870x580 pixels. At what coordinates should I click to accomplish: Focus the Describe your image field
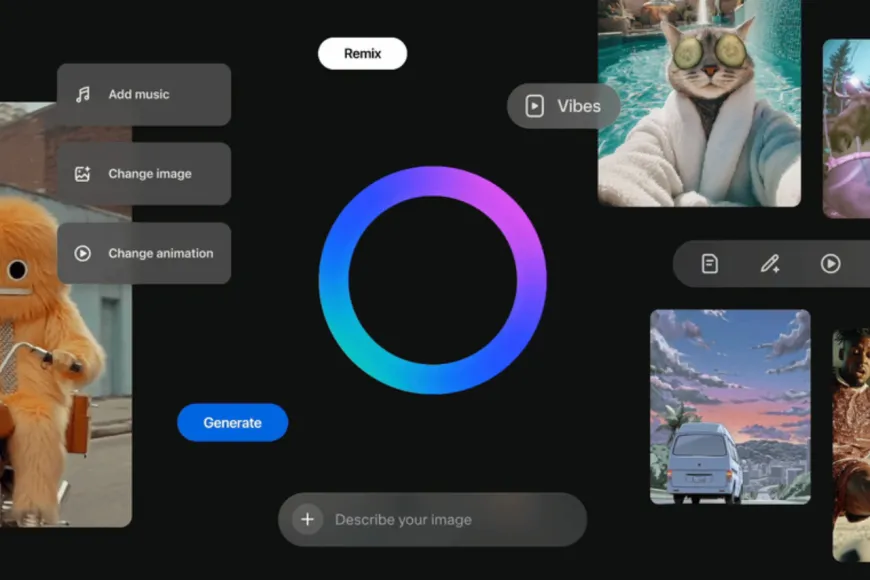(432, 520)
